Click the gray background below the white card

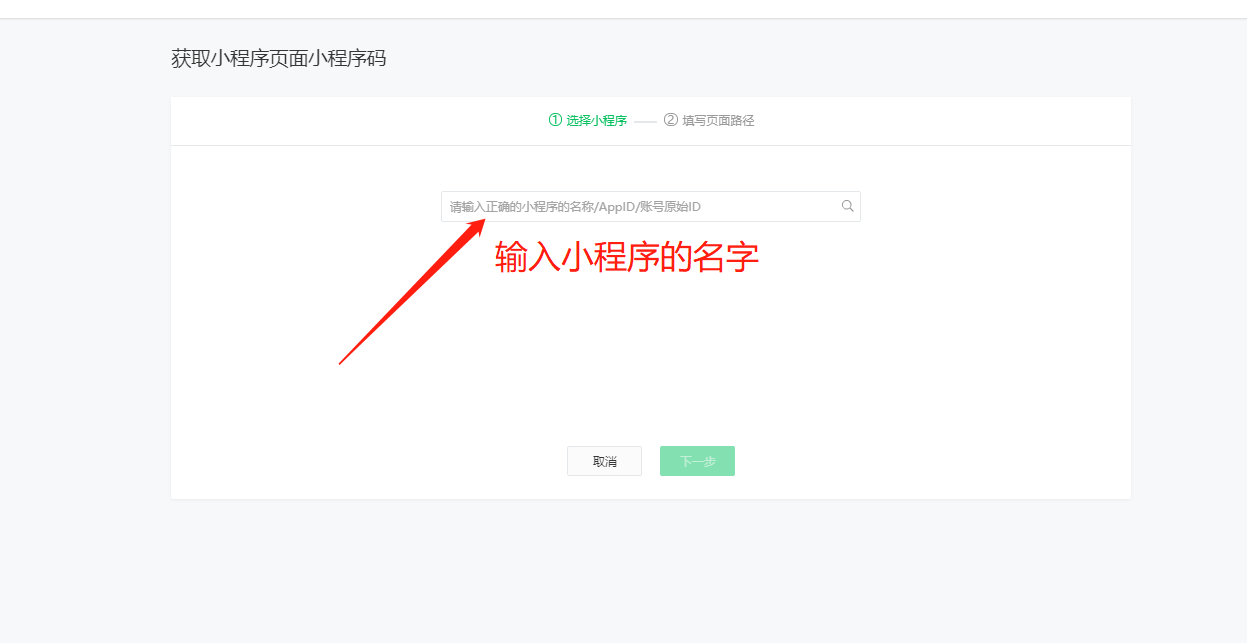pyautogui.click(x=650, y=570)
